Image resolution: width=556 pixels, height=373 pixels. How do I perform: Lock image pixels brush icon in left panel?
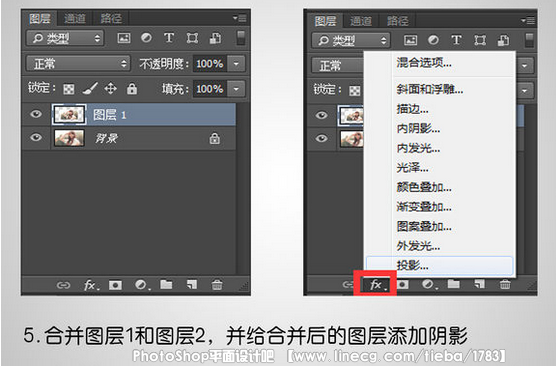coord(90,89)
